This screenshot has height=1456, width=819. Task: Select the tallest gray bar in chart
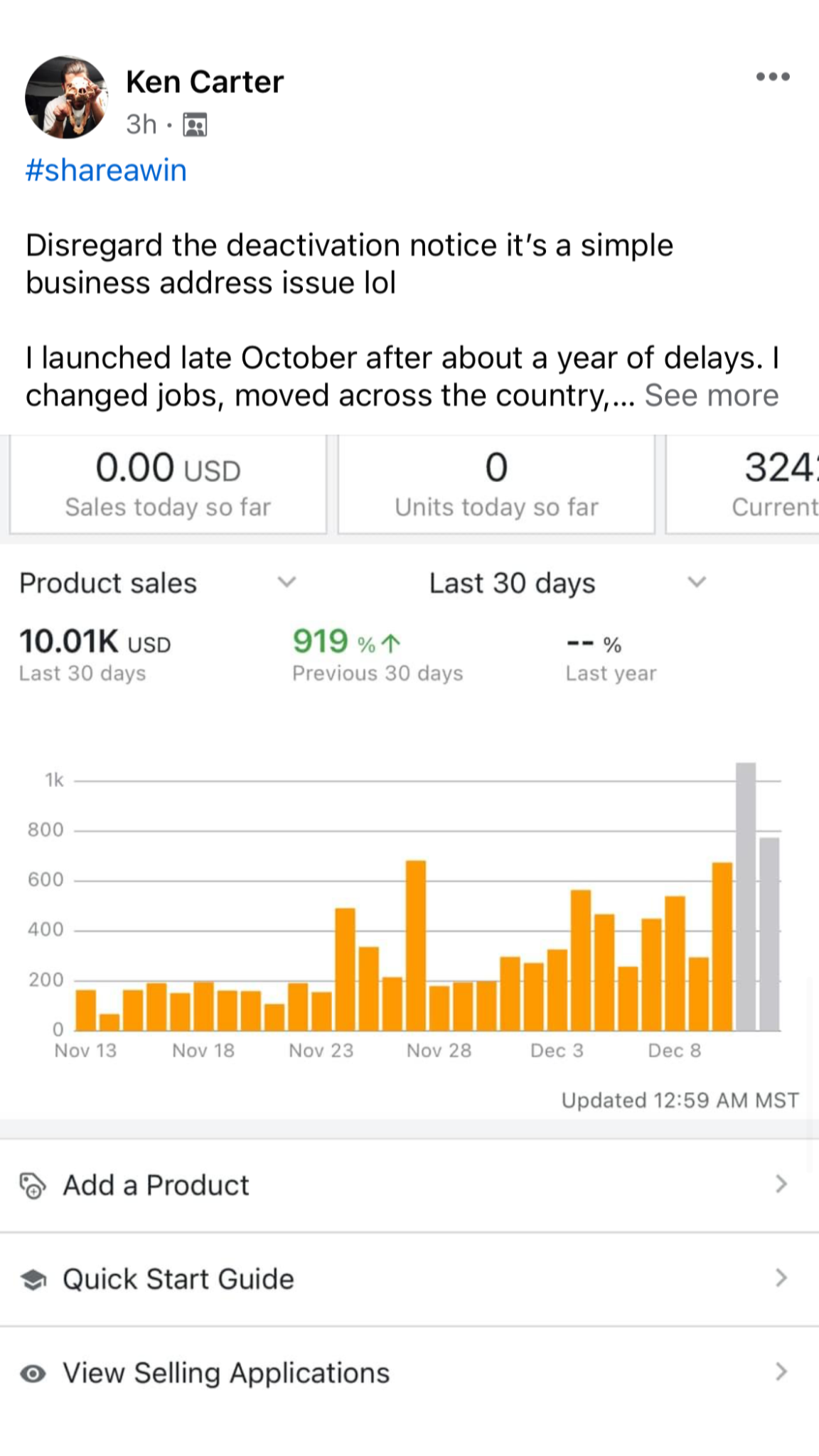coord(746,896)
